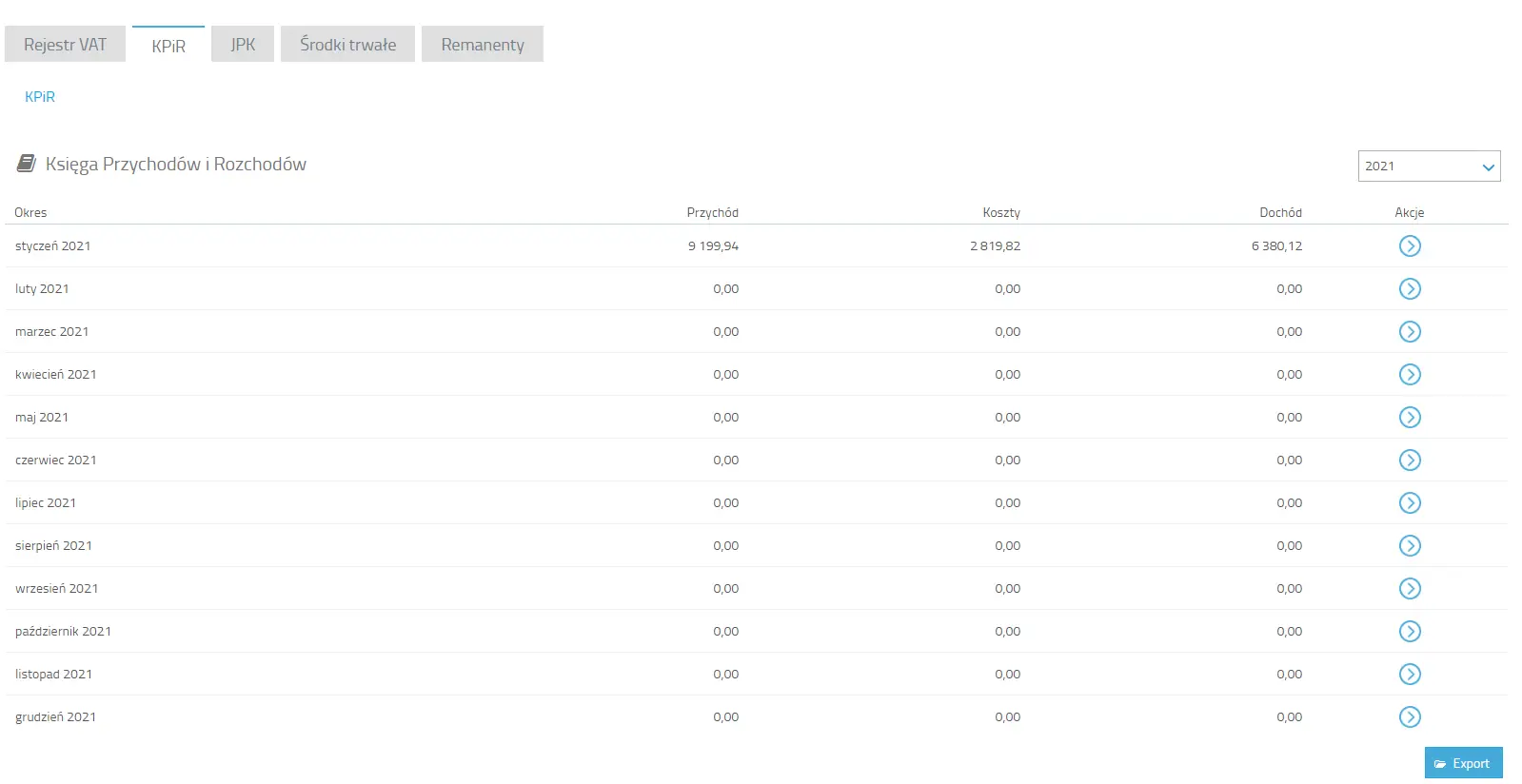Click the lipiec 2021 period label
This screenshot has height=784, width=1522.
(x=46, y=503)
